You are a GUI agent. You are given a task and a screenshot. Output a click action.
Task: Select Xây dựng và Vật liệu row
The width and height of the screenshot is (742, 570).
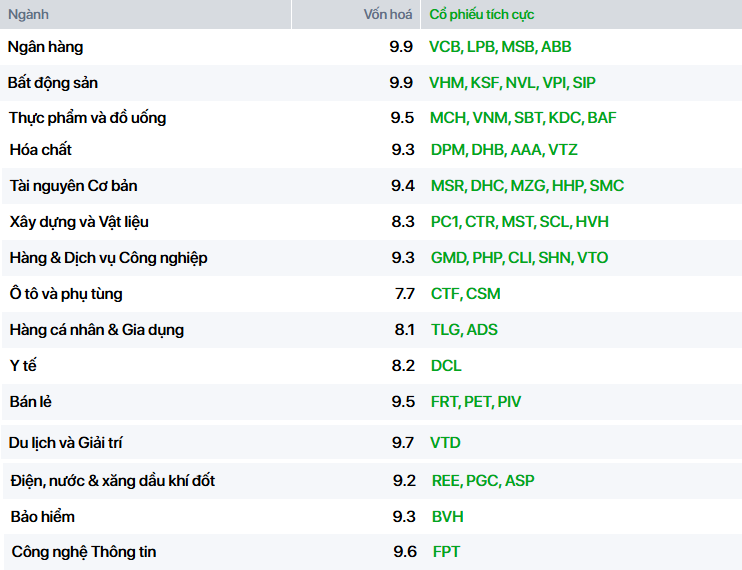(79, 222)
